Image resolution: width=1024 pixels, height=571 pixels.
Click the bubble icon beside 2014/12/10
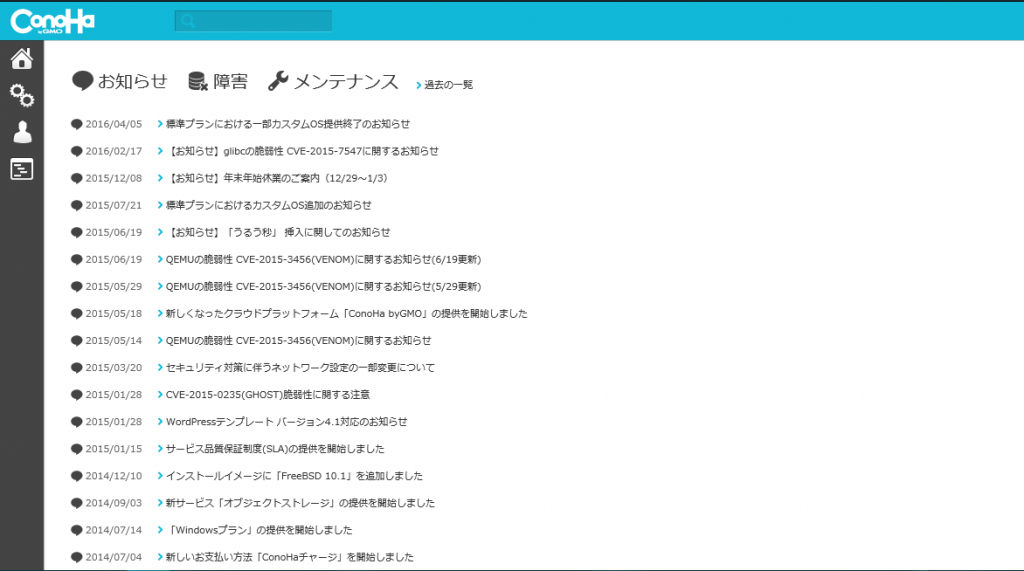(x=76, y=476)
